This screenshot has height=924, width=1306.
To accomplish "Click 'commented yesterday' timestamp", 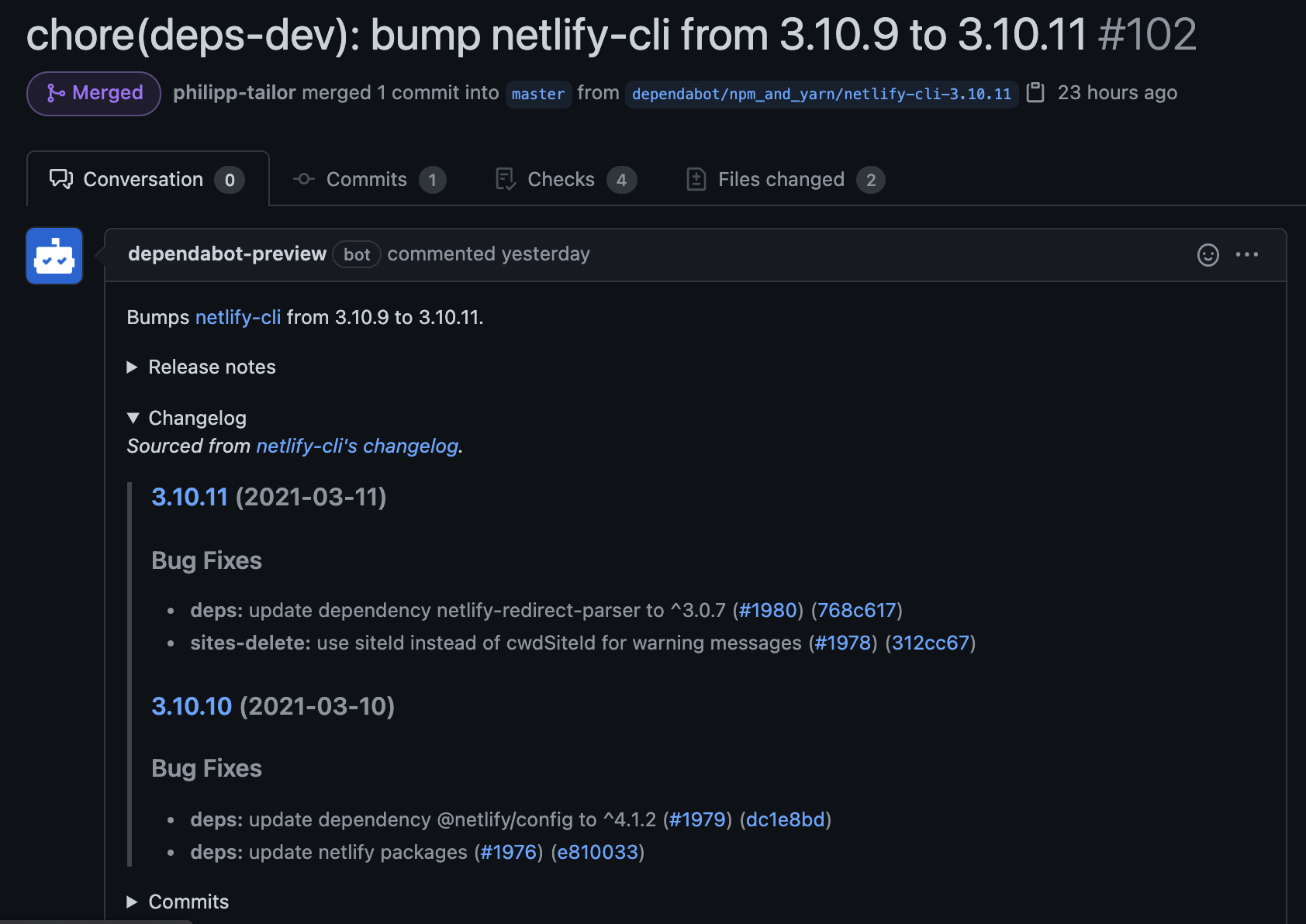I will coord(489,254).
